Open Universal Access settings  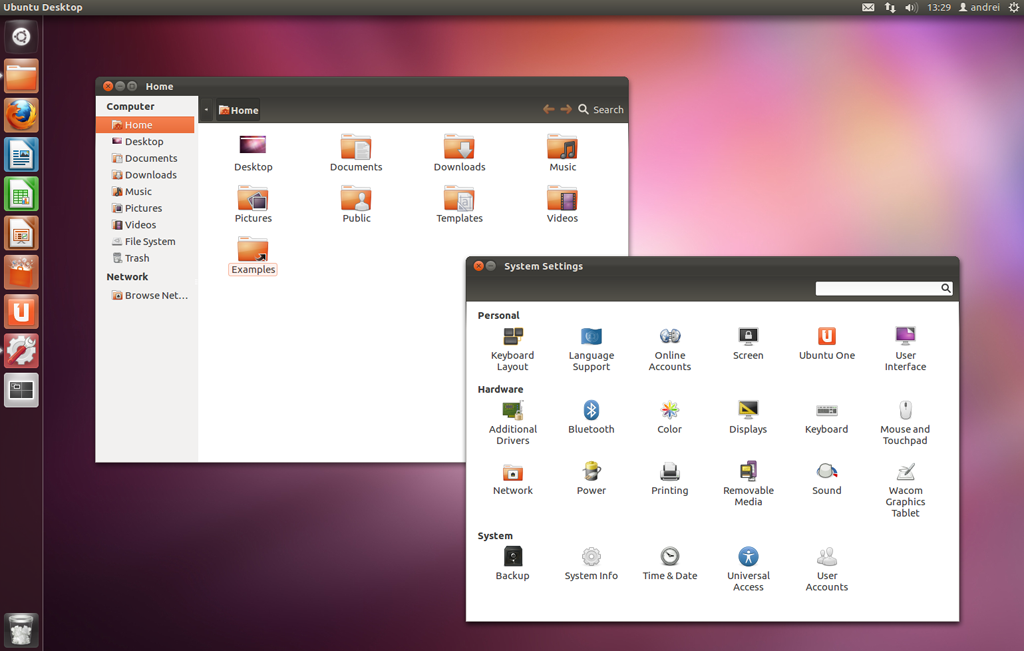[748, 557]
